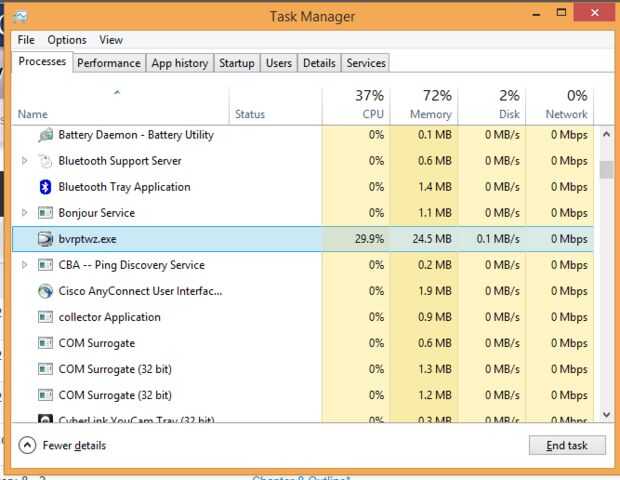Select Cisco AnyConnect User Interface row
620x480 pixels.
point(303,291)
